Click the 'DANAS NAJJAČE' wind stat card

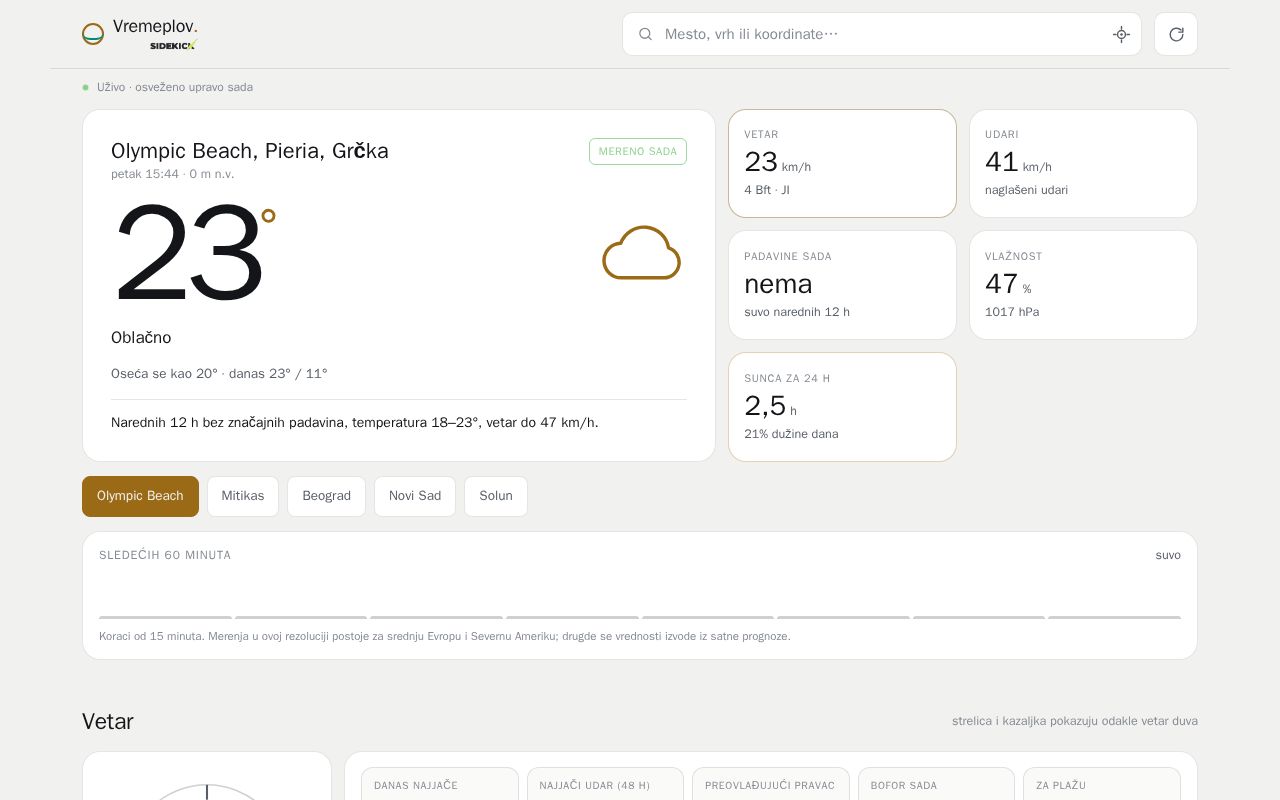tap(440, 784)
